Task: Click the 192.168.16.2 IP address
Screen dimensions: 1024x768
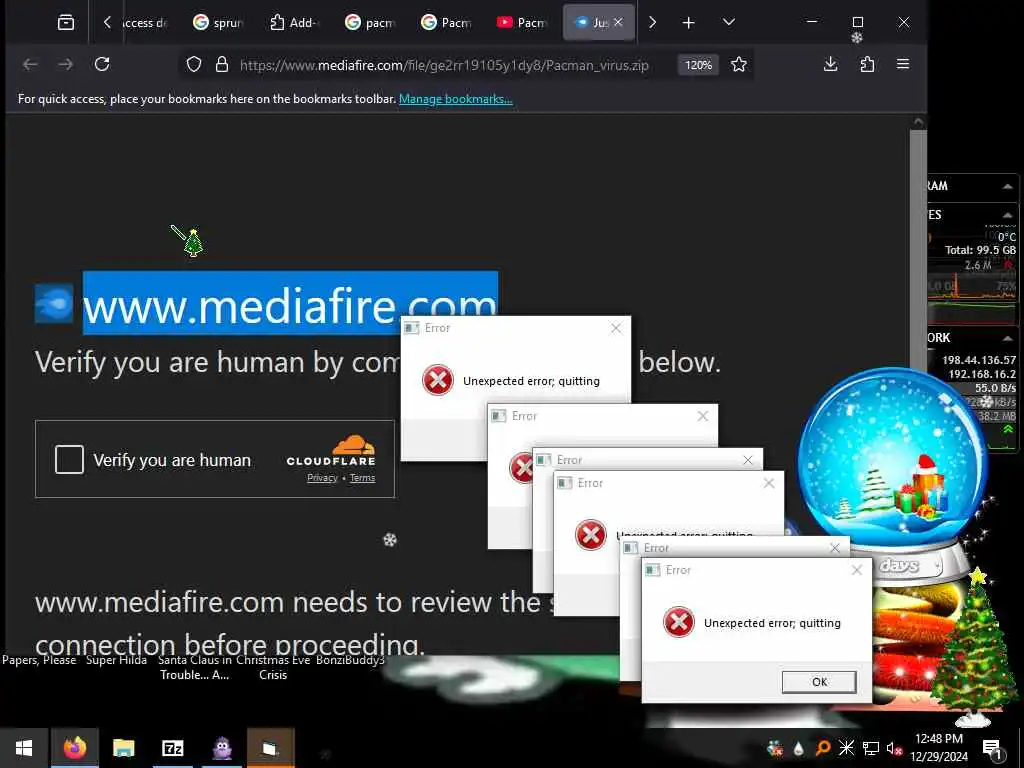Action: pos(982,374)
